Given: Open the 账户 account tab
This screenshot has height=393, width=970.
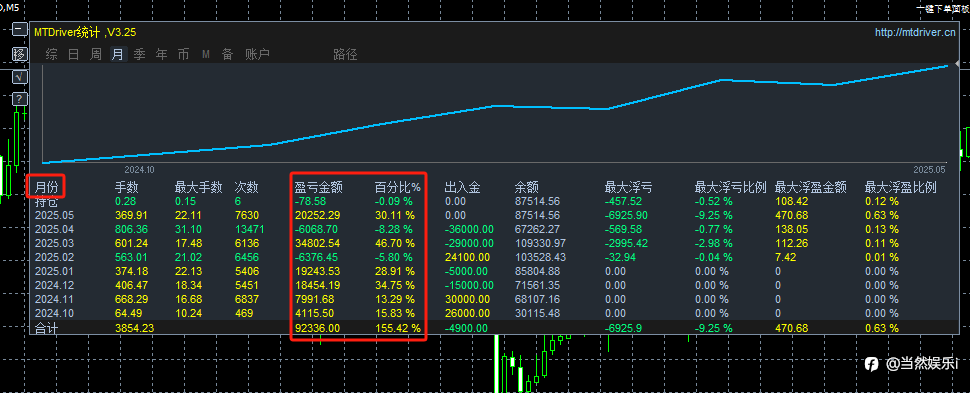Looking at the screenshot, I should pos(257,54).
